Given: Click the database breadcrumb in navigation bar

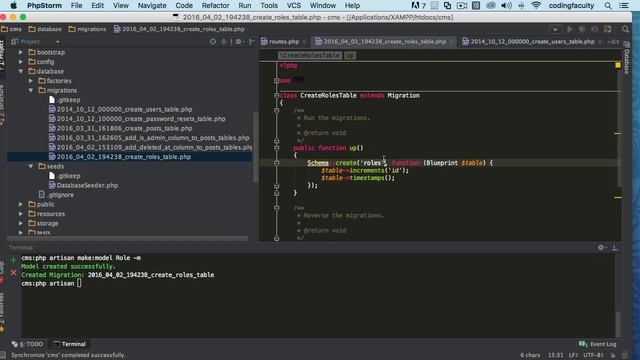Looking at the screenshot, I should (45, 29).
